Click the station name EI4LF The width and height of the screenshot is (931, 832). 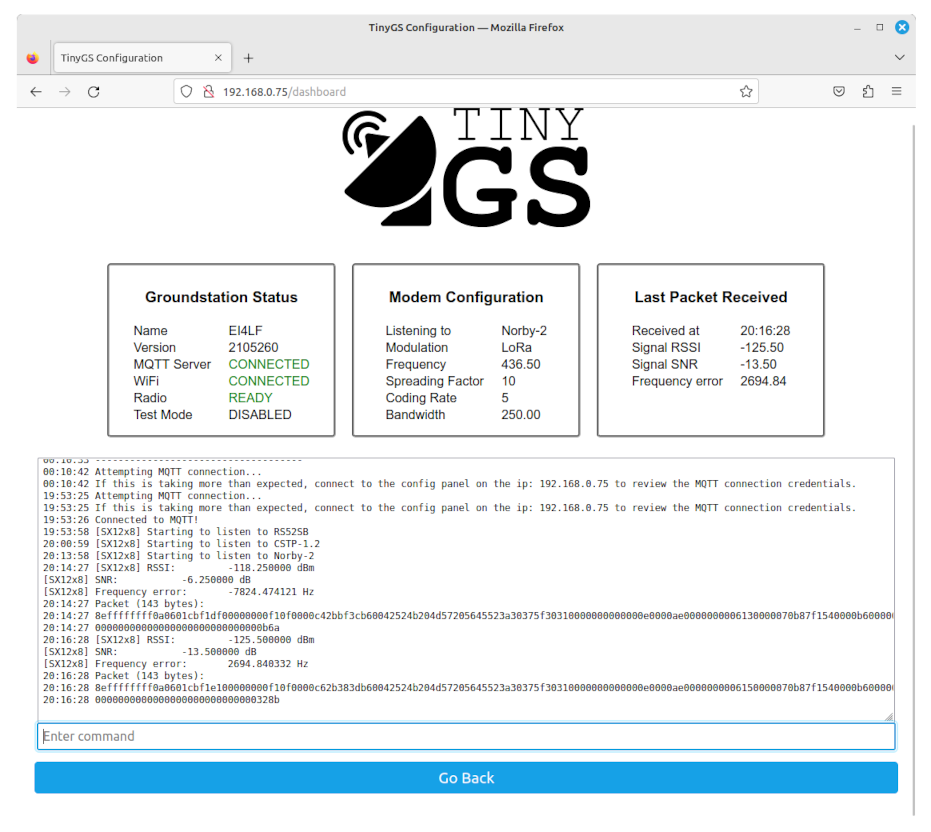pyautogui.click(x=245, y=331)
